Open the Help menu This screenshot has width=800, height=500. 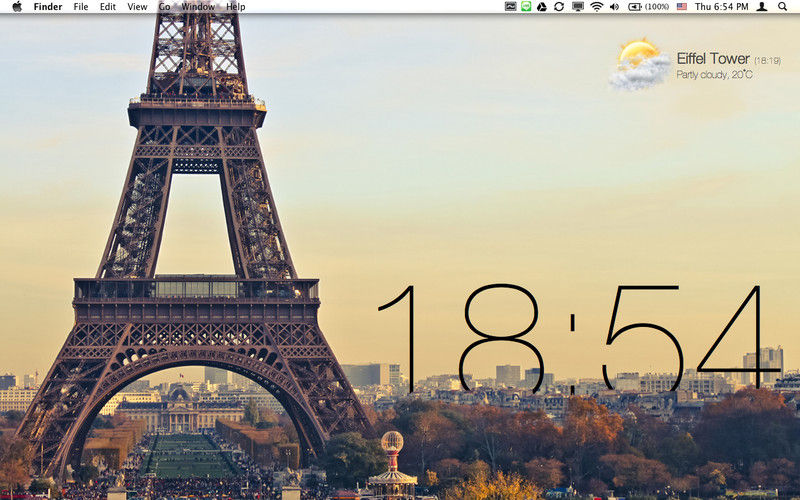[x=235, y=7]
